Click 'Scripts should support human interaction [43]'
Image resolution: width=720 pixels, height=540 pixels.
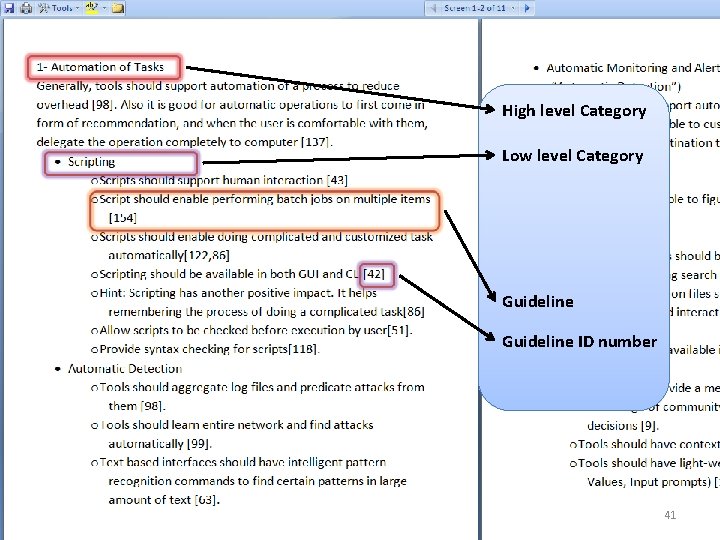tap(223, 180)
